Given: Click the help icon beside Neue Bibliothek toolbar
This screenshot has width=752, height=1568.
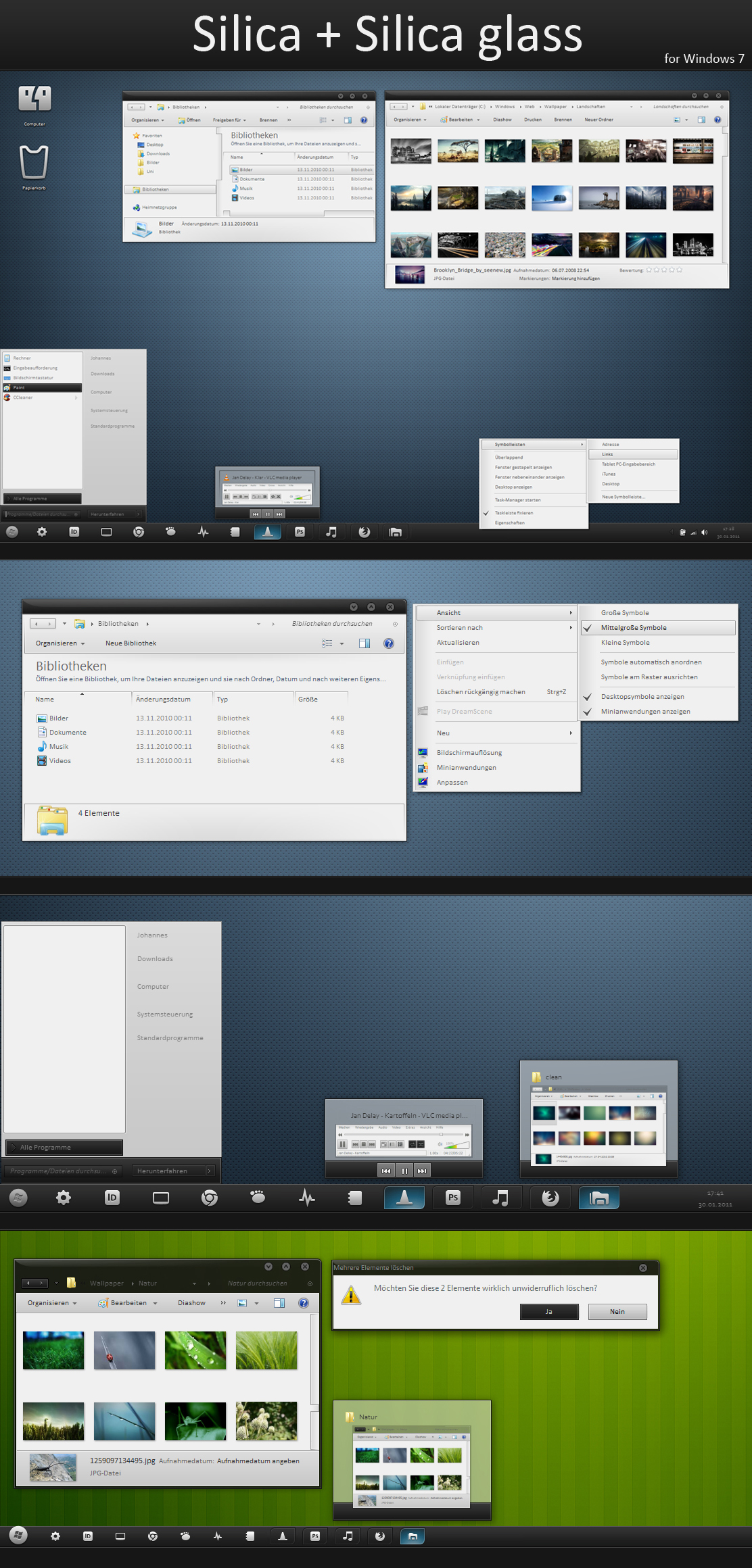Looking at the screenshot, I should [389, 643].
